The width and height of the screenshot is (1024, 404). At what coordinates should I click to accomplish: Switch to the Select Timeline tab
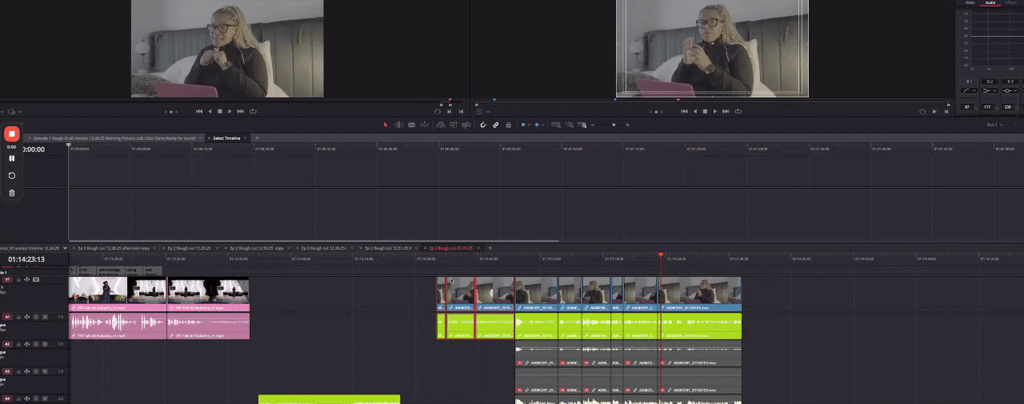pos(227,138)
